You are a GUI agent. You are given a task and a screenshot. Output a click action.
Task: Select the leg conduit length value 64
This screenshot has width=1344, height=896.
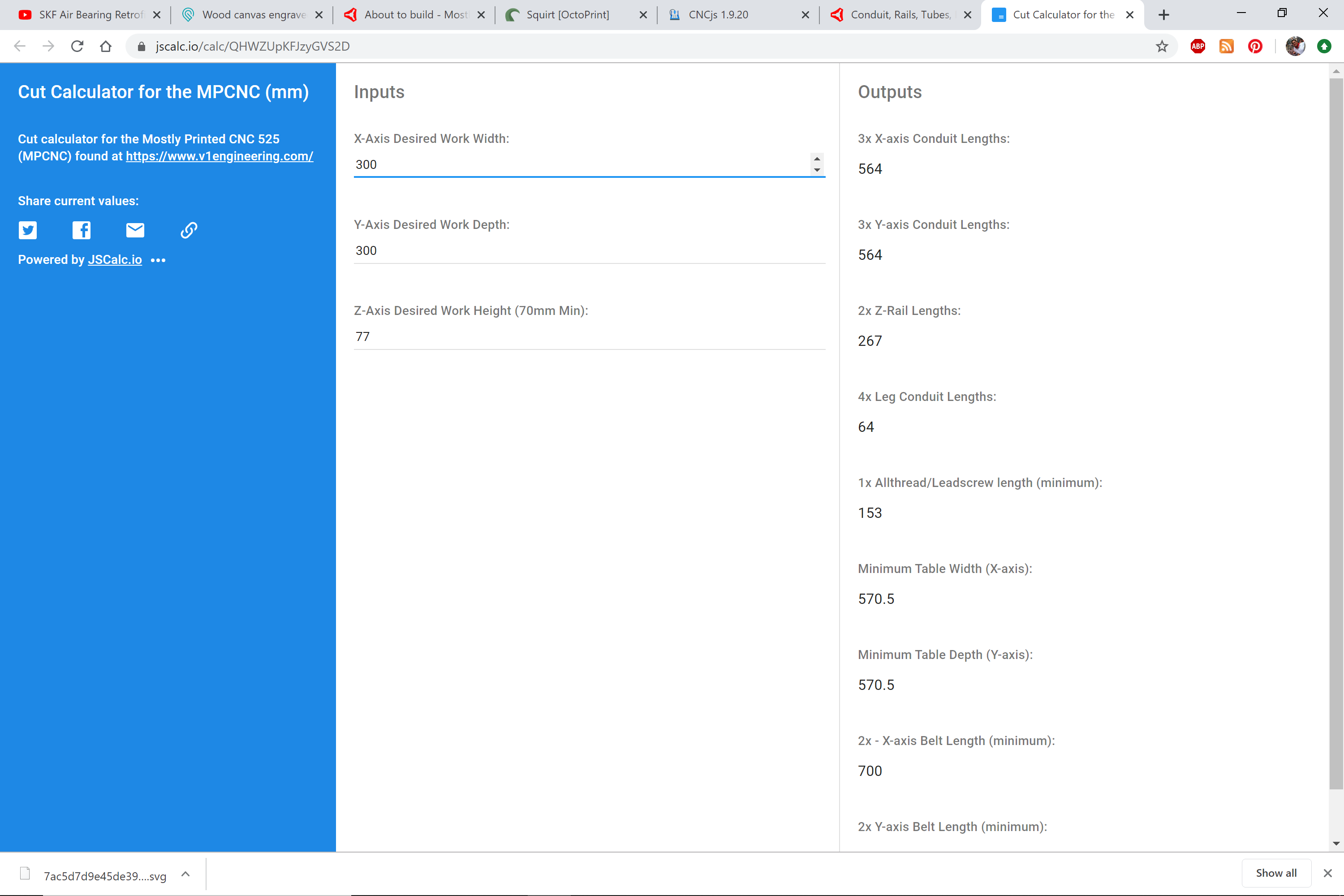(866, 427)
